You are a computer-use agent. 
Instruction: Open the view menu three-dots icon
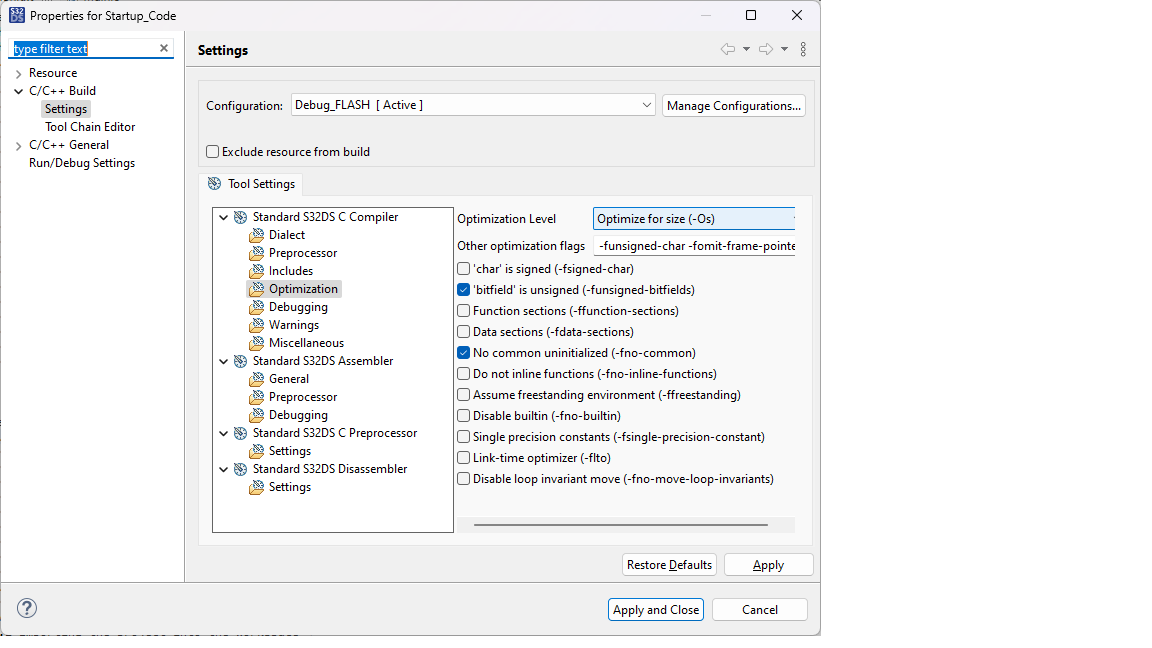803,50
